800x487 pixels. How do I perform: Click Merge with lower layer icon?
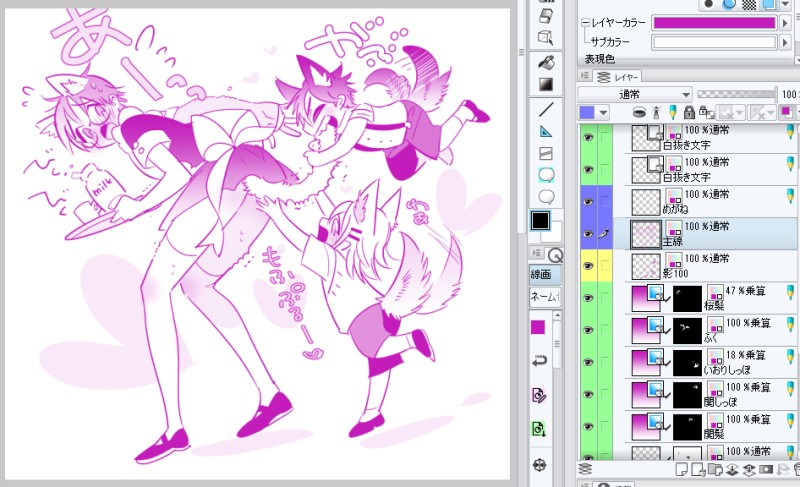coord(748,470)
